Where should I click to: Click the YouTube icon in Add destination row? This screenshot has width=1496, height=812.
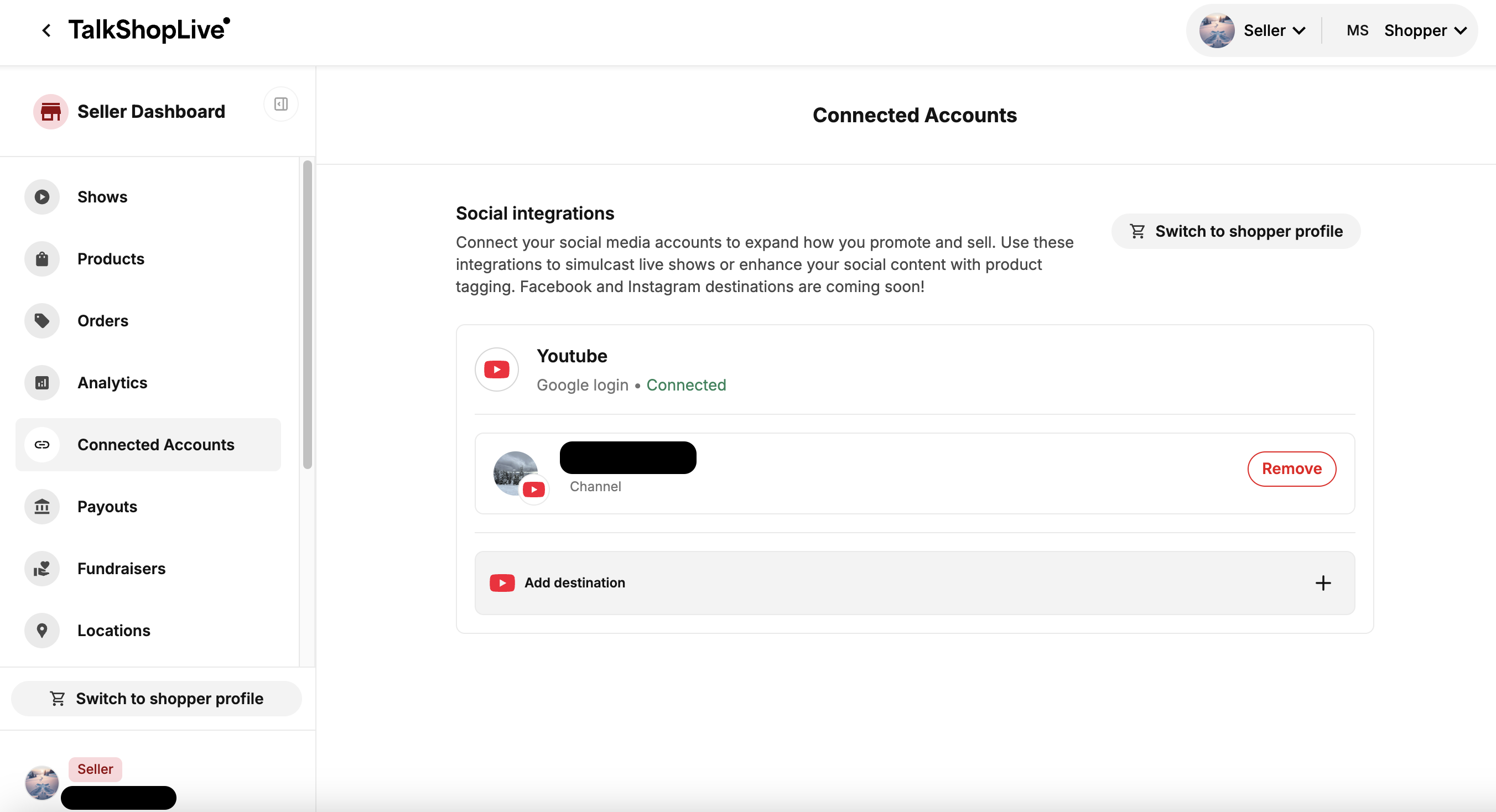point(502,583)
